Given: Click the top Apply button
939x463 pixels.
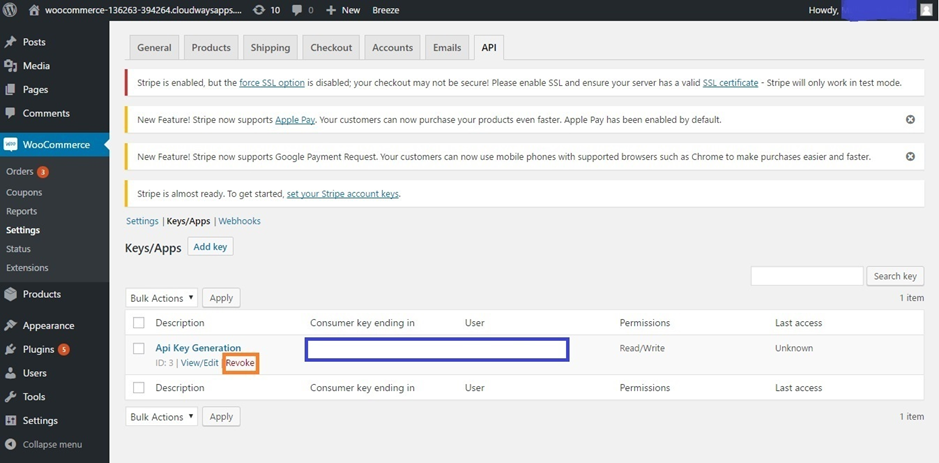Looking at the screenshot, I should [x=221, y=298].
